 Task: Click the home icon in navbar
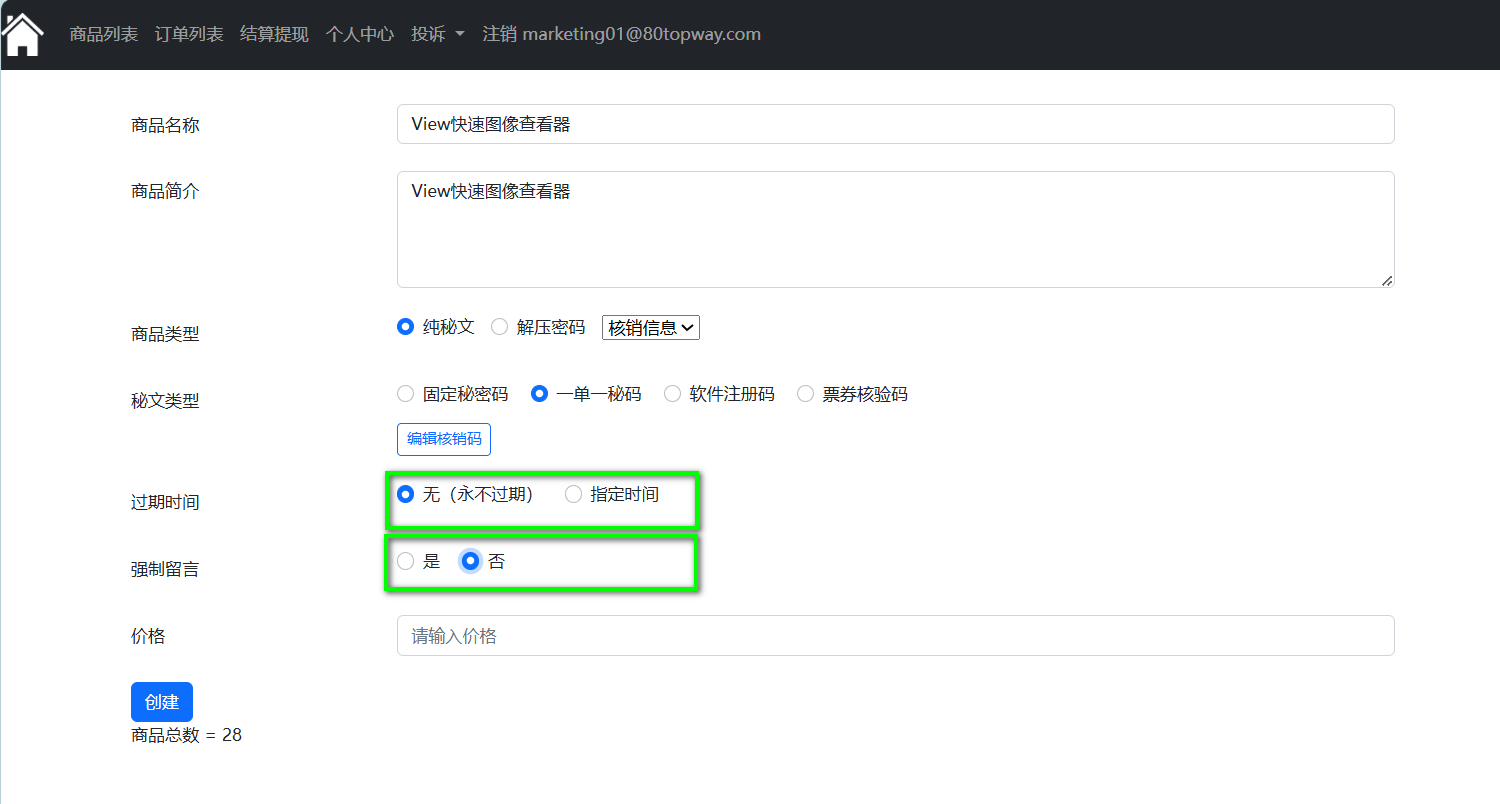[23, 35]
